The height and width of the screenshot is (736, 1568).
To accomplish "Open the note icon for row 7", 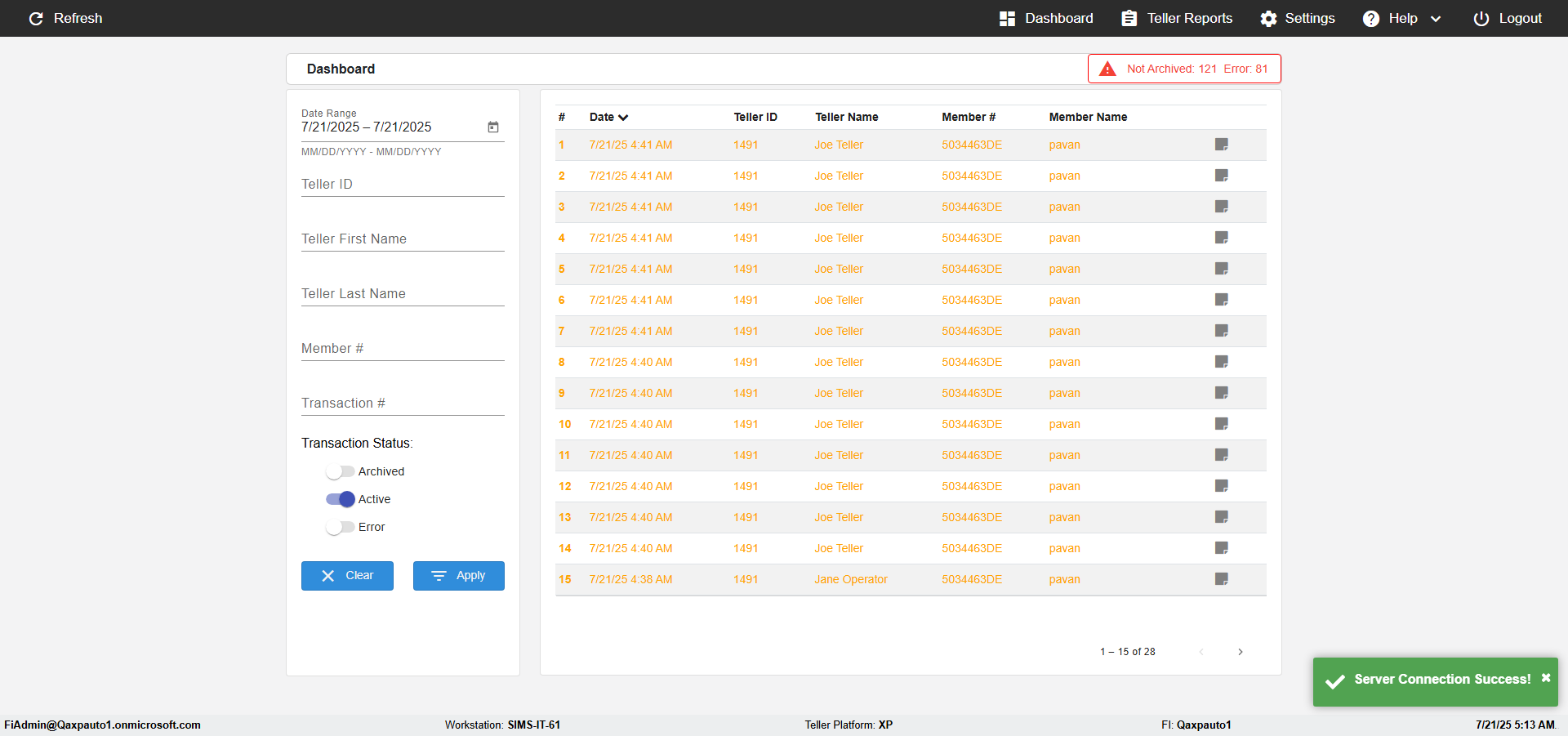I will 1222,331.
